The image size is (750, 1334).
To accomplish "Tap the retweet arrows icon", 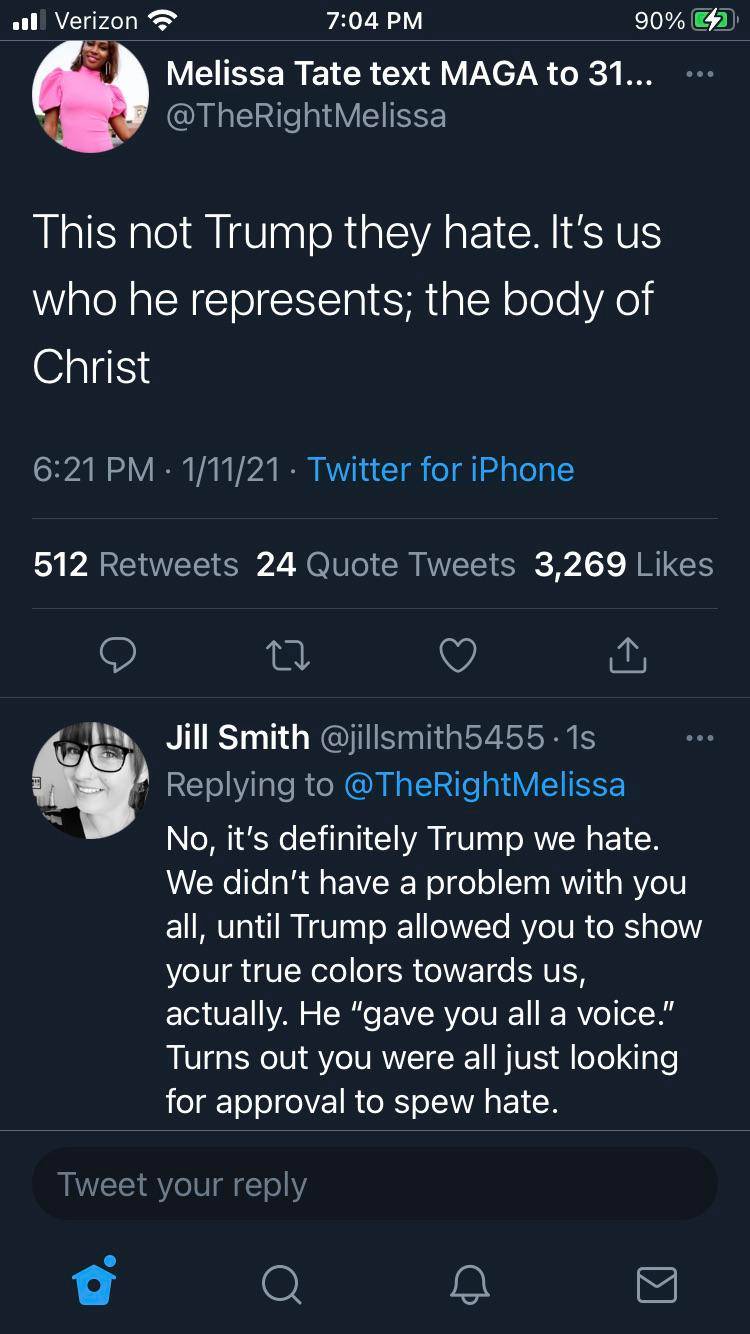I will pyautogui.click(x=288, y=655).
